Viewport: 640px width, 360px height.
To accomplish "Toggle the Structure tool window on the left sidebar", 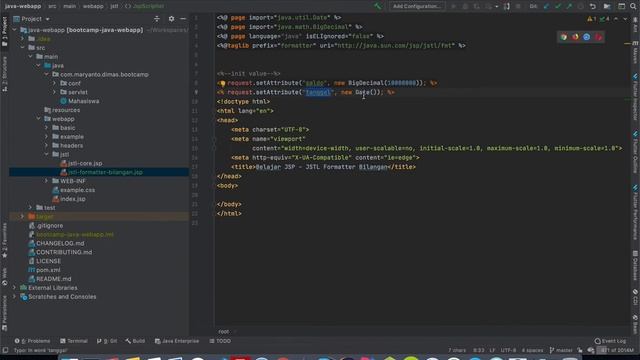I will coord(4,73).
